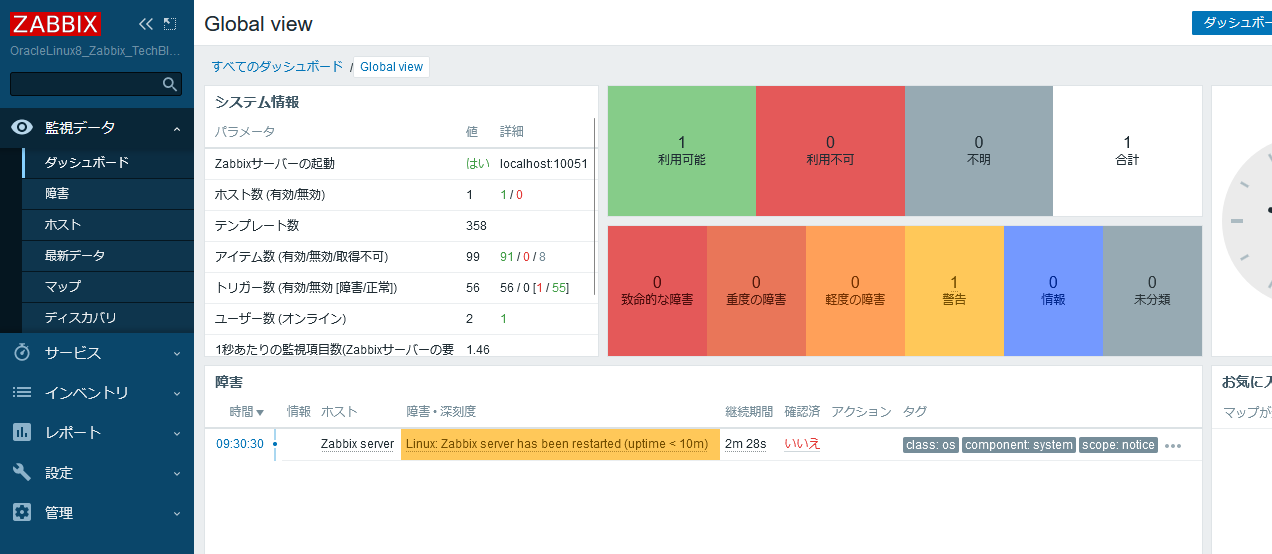
Task: Click the 軽度の障害 severity tile
Action: pyautogui.click(x=855, y=290)
